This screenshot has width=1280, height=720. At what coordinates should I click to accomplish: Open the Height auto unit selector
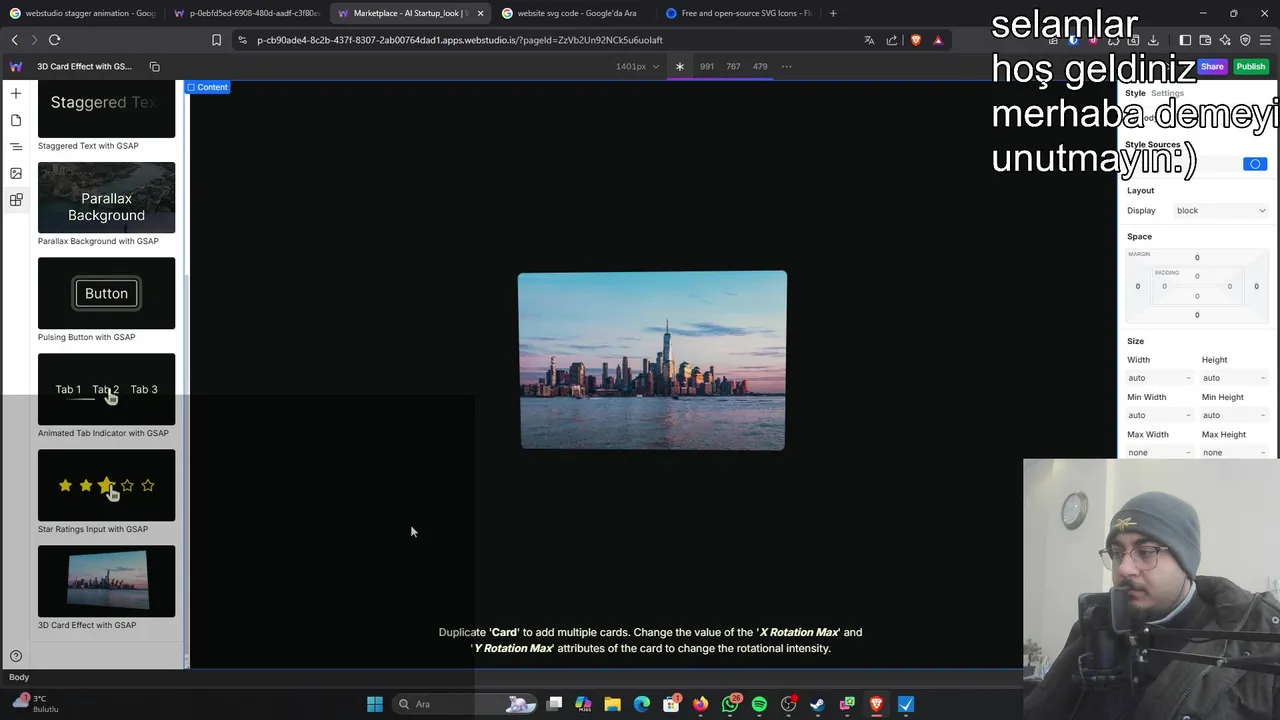point(1263,378)
